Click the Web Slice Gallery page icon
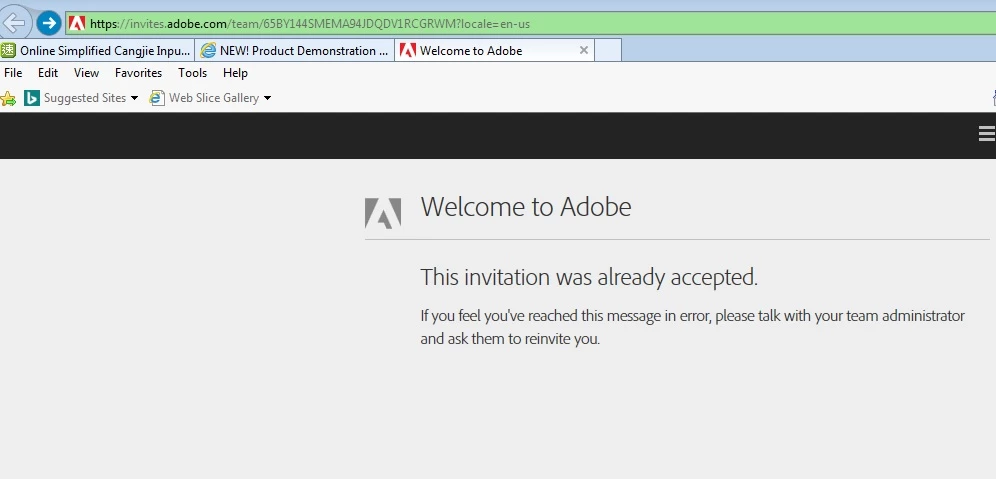996x479 pixels. pyautogui.click(x=157, y=98)
